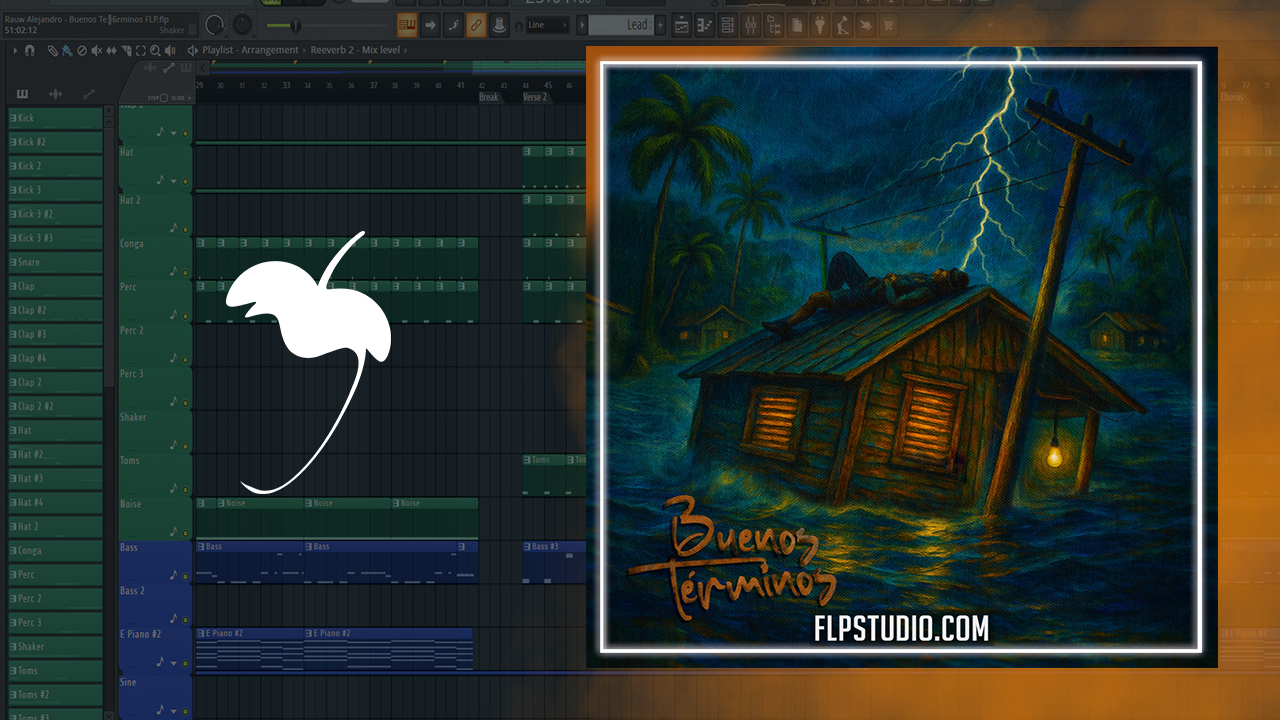Toggle the STEP / SLIDE switch
The height and width of the screenshot is (720, 1280).
pyautogui.click(x=163, y=98)
